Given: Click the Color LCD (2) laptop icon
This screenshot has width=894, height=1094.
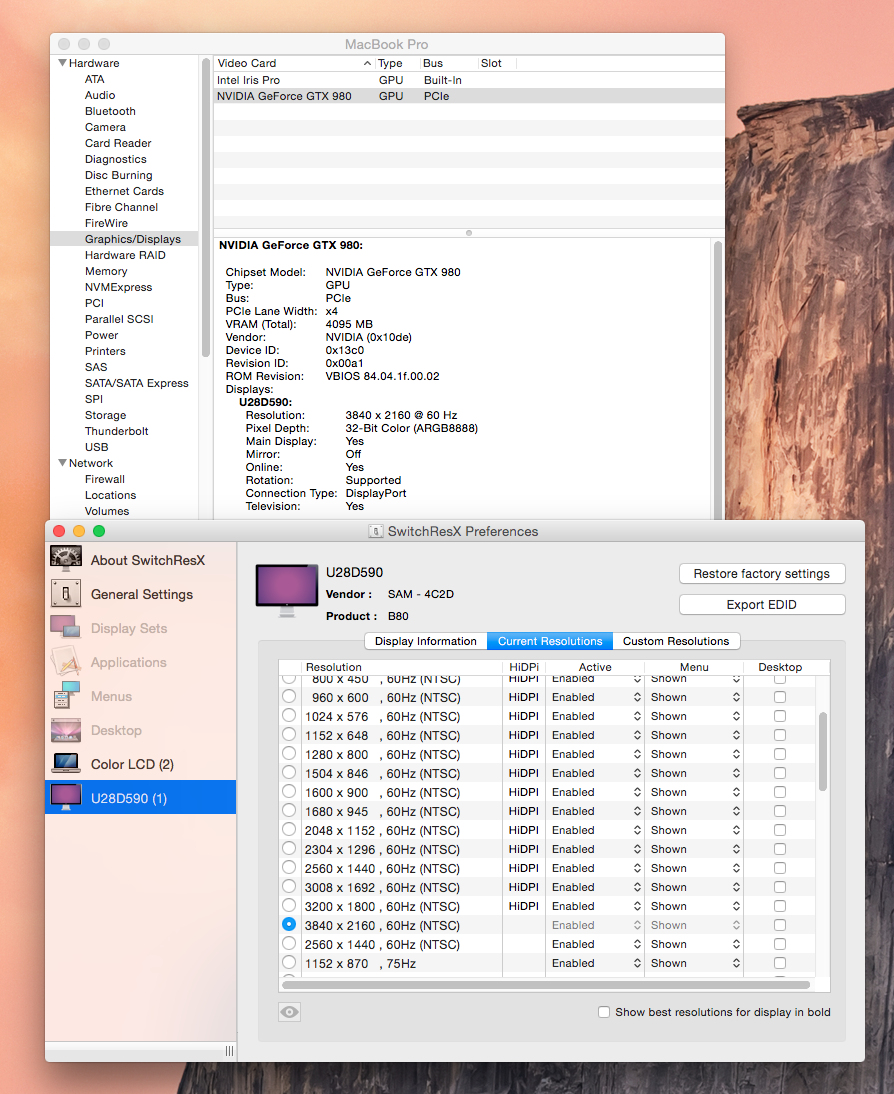Looking at the screenshot, I should click(x=66, y=763).
